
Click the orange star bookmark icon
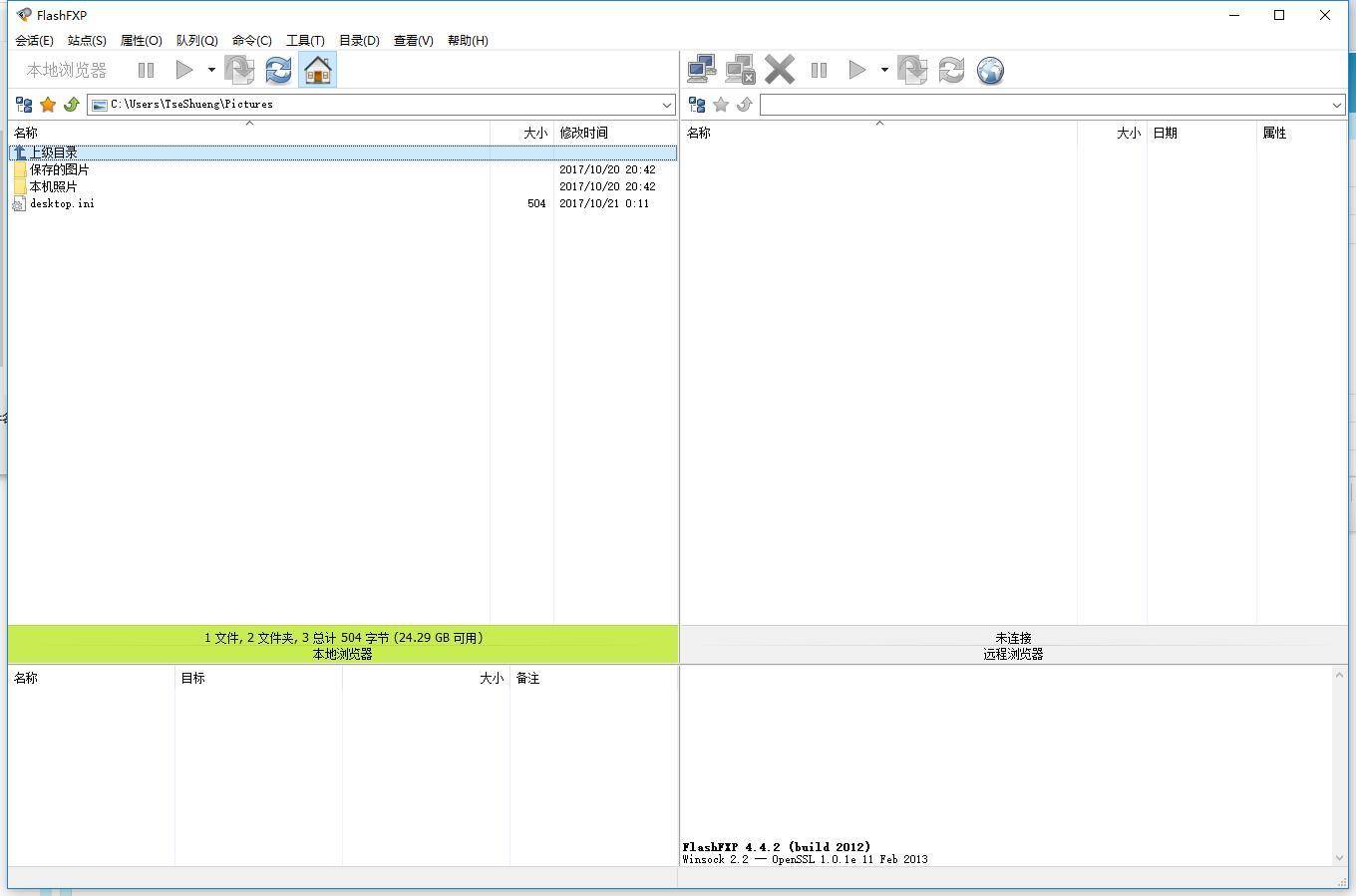point(48,105)
